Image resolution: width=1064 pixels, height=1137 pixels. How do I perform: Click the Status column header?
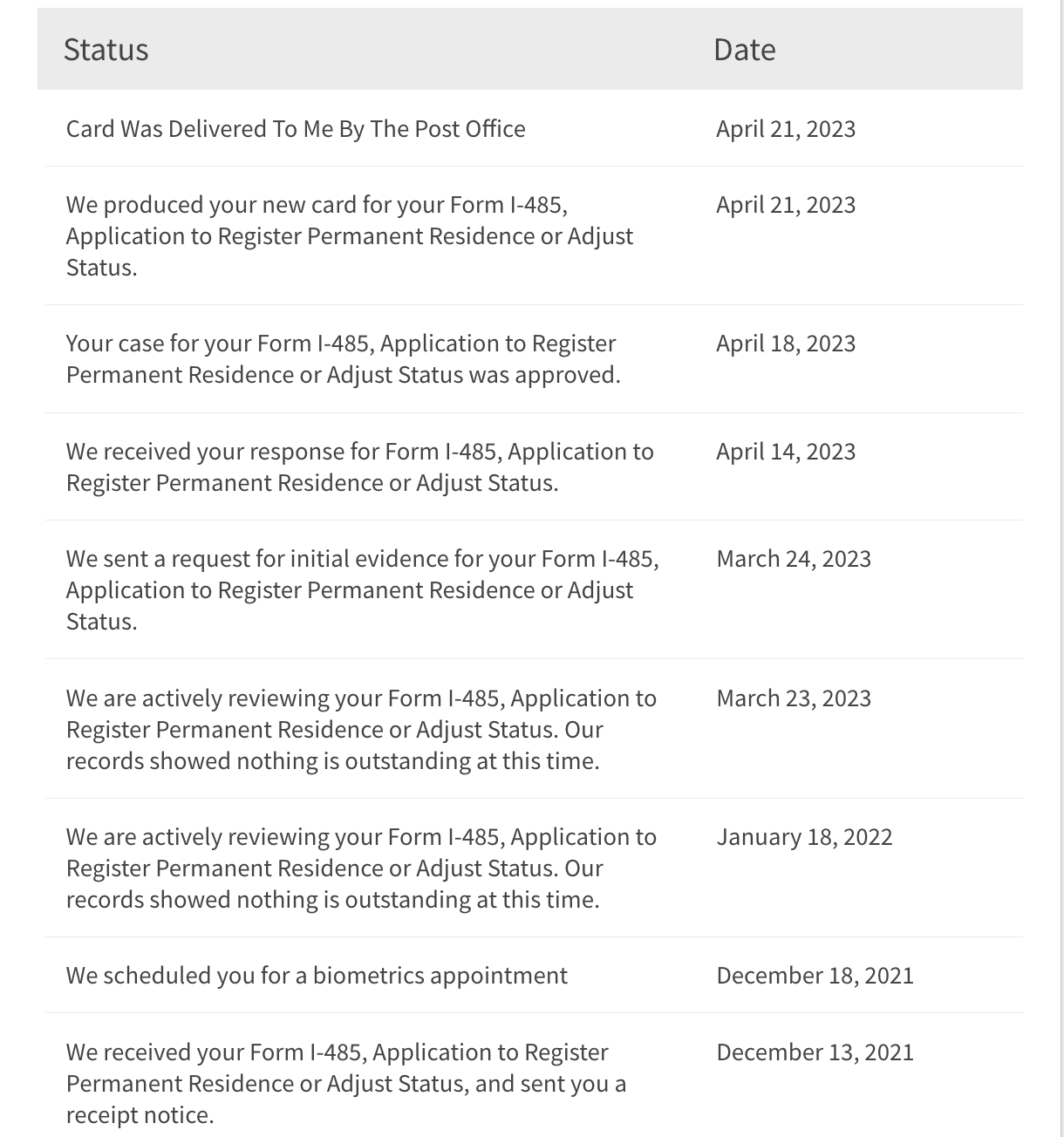[106, 50]
